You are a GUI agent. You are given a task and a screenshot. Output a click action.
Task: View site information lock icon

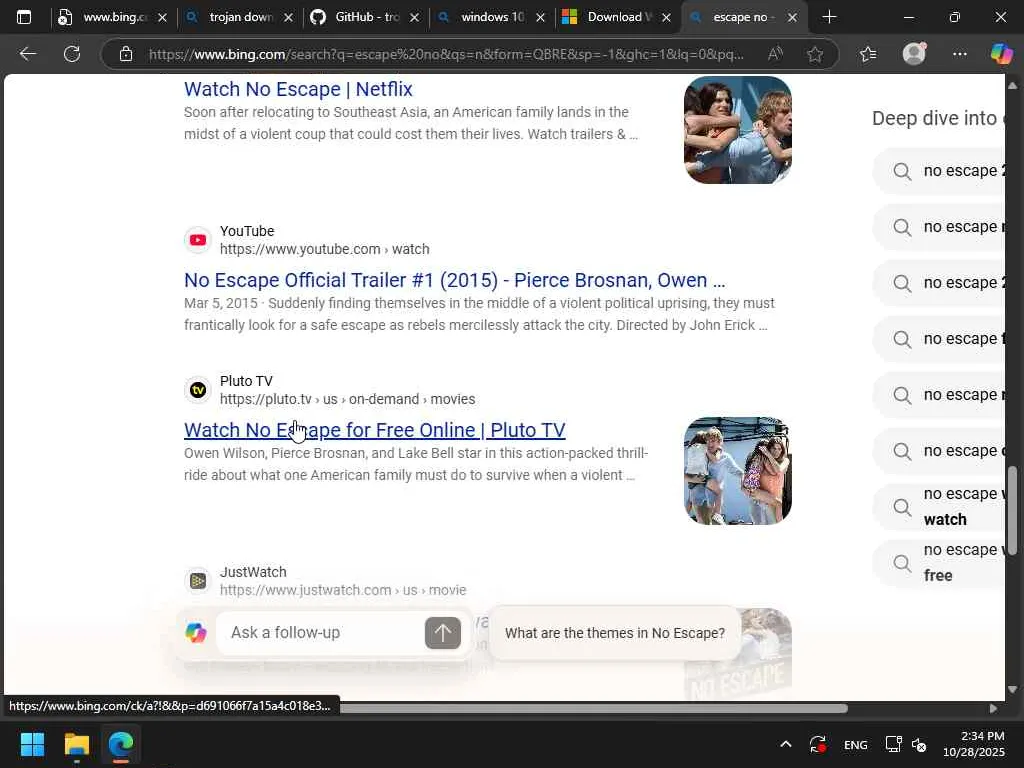pyautogui.click(x=126, y=54)
